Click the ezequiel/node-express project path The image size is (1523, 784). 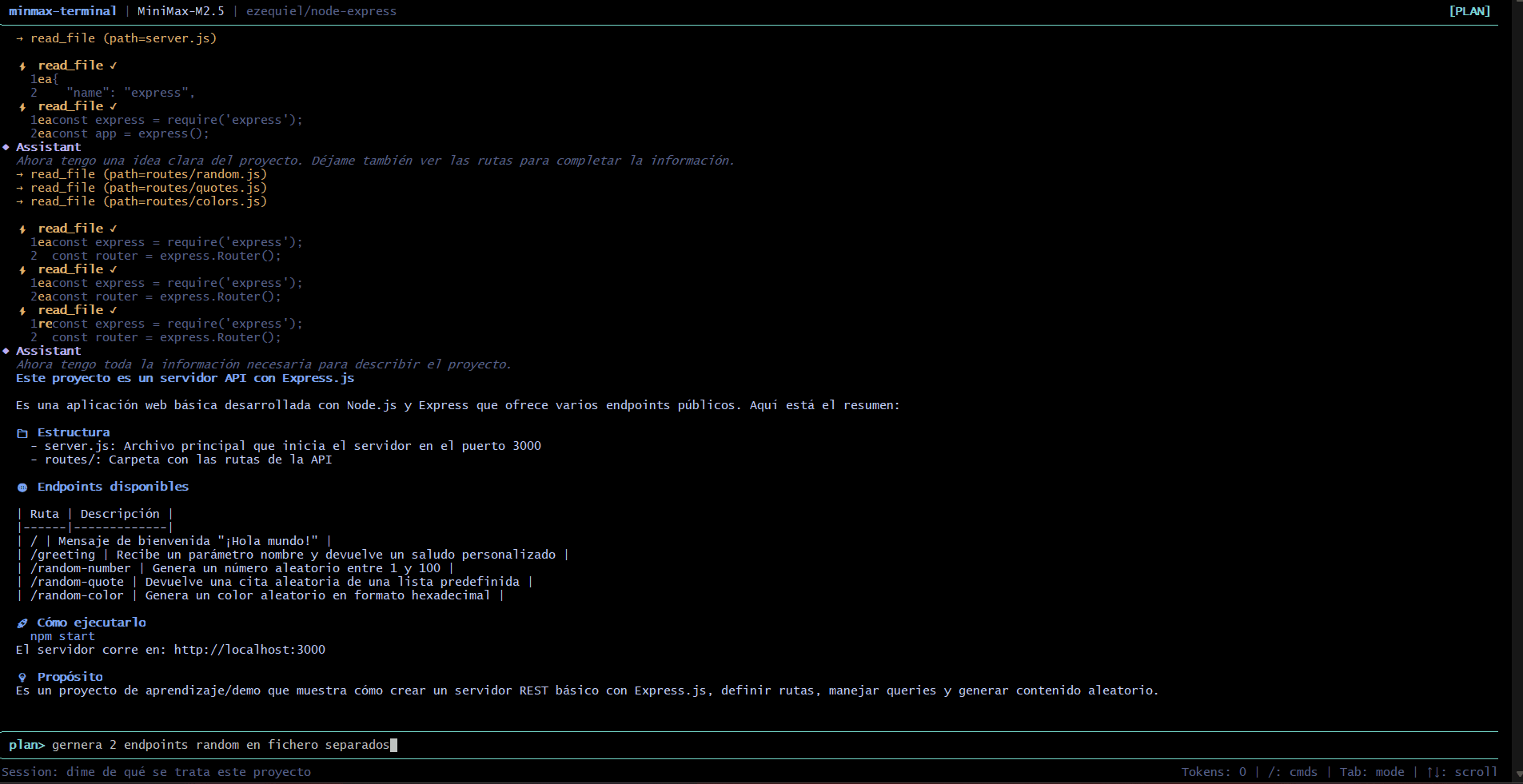pyautogui.click(x=321, y=11)
